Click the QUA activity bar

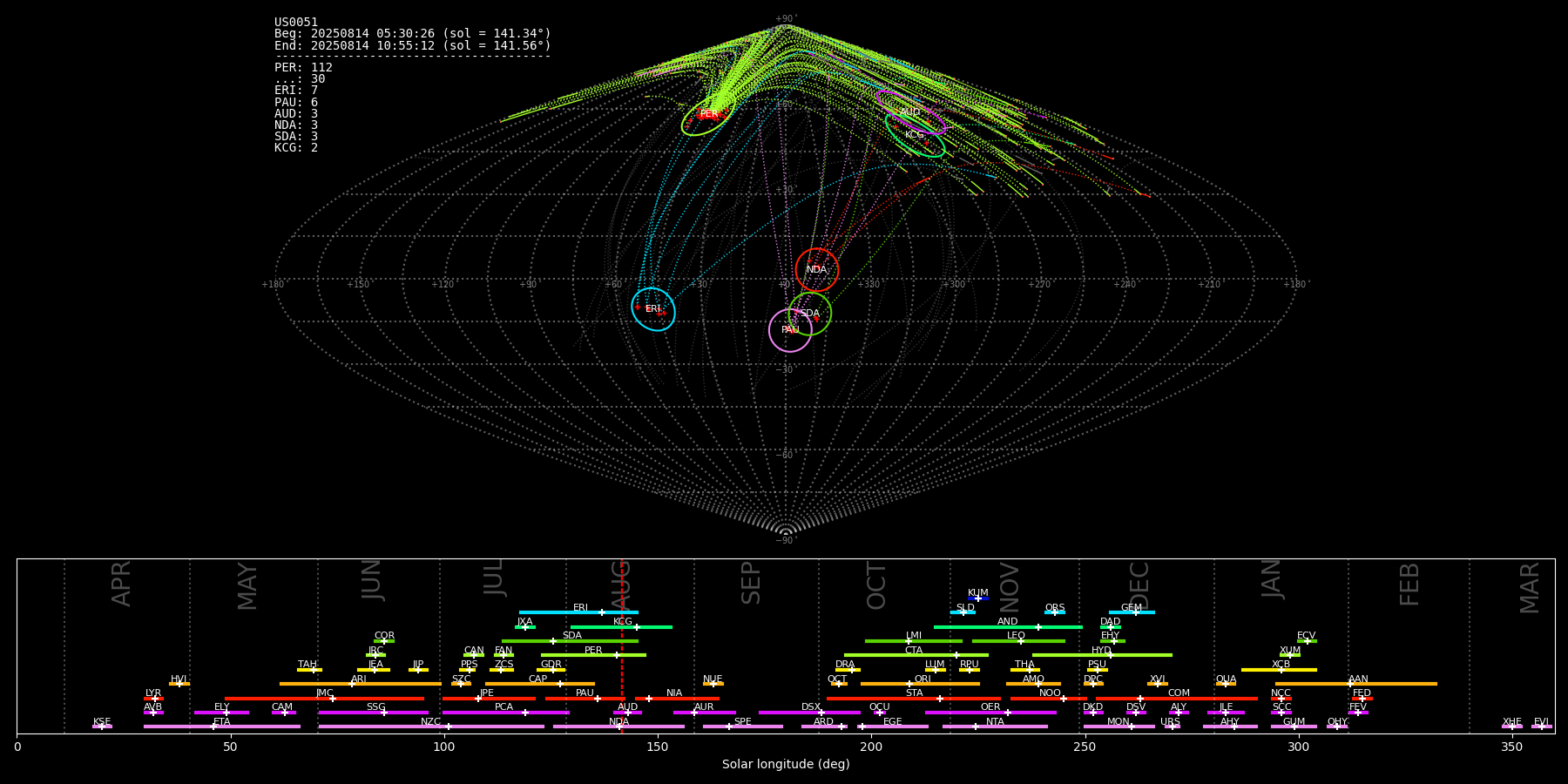coord(1226,684)
